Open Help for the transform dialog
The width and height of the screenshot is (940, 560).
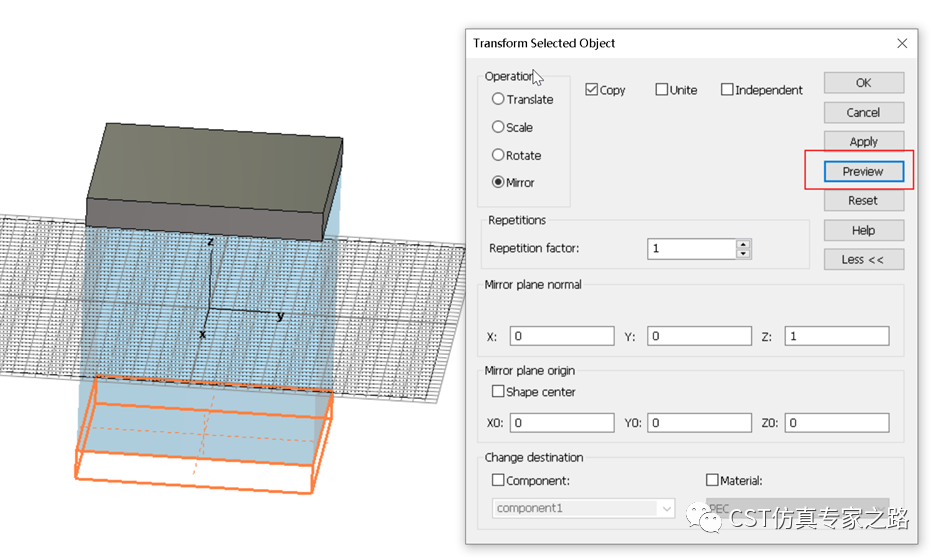(863, 230)
